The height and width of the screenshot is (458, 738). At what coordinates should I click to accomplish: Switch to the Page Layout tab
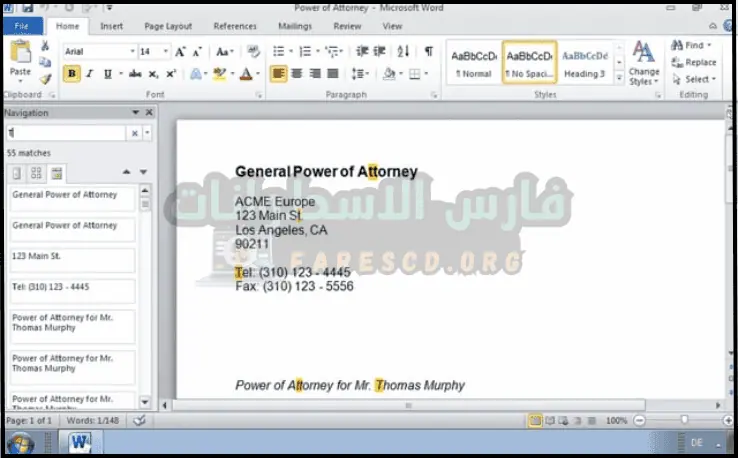(168, 26)
